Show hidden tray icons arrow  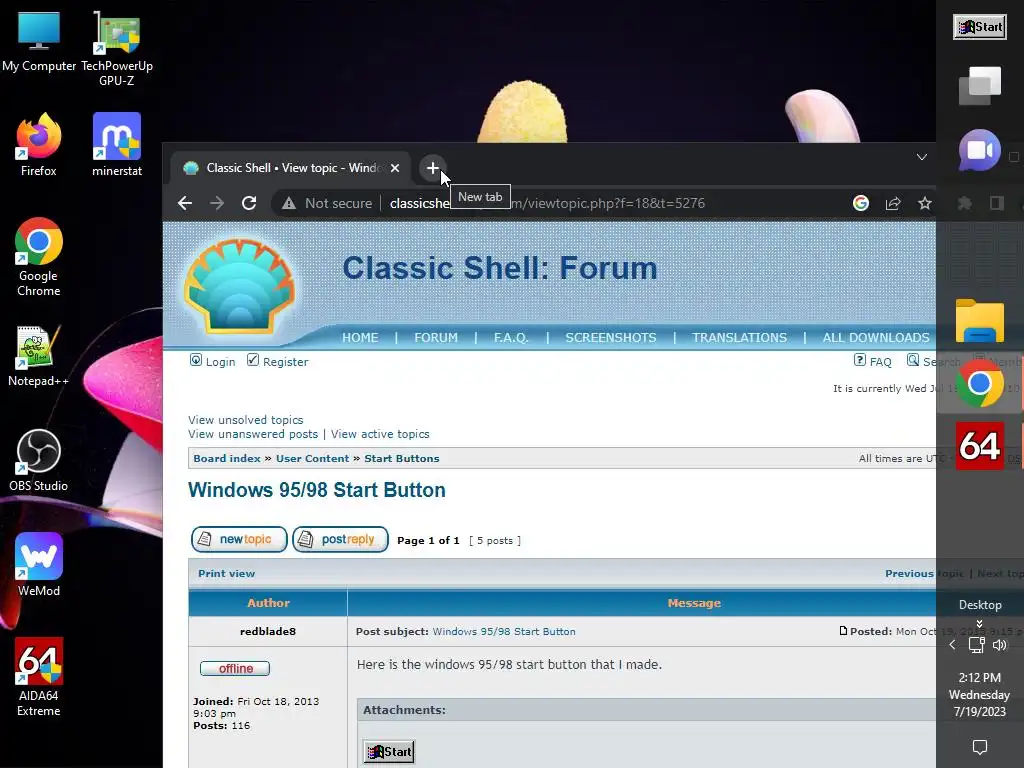pyautogui.click(x=952, y=645)
